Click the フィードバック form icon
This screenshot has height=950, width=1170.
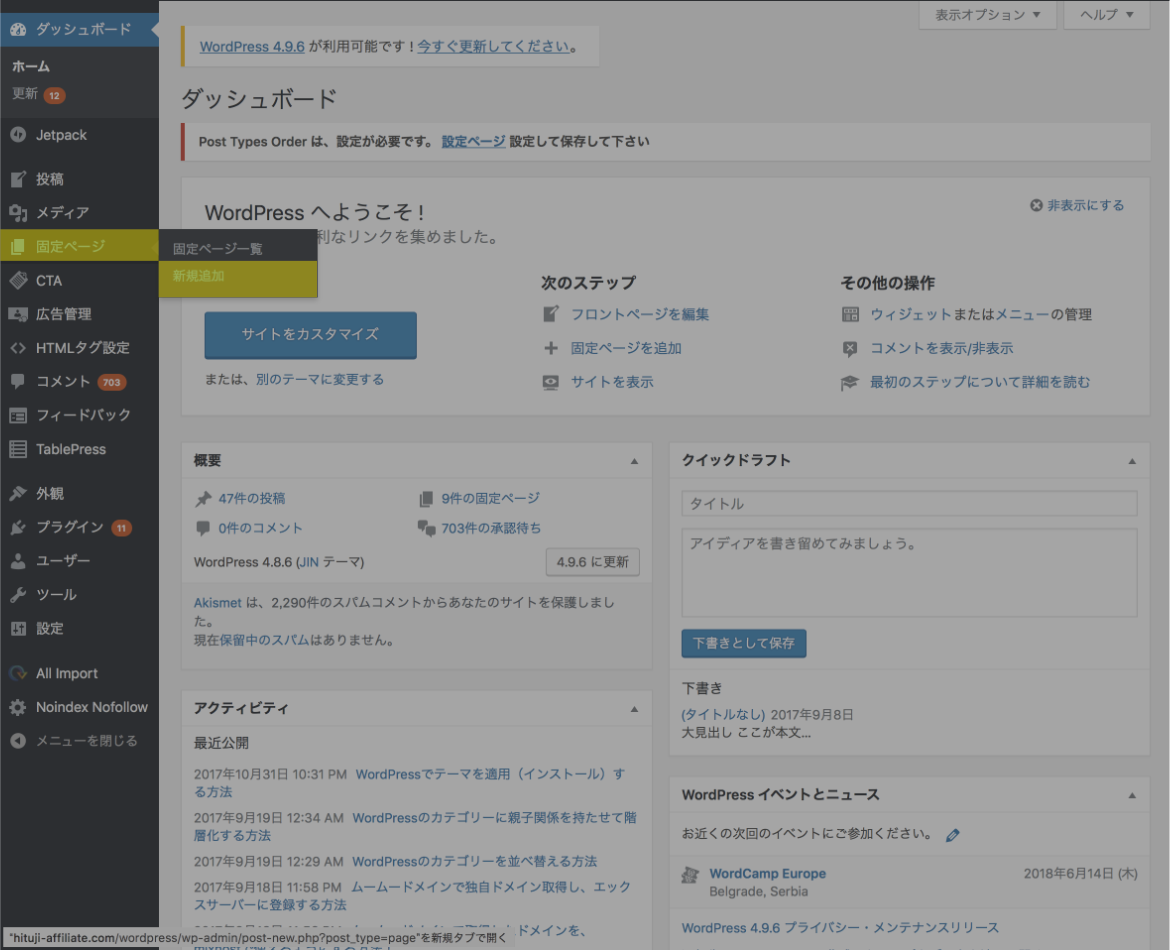(18, 415)
